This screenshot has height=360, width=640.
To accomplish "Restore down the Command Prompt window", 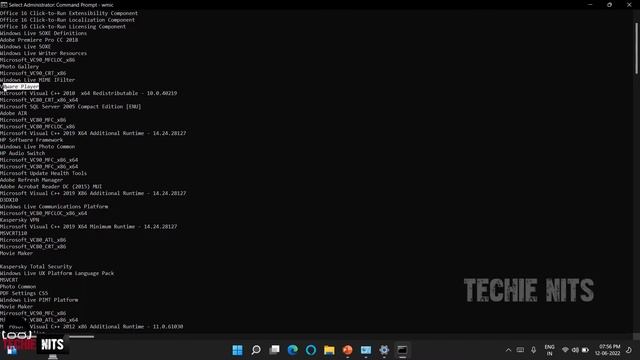I will 609,5.
